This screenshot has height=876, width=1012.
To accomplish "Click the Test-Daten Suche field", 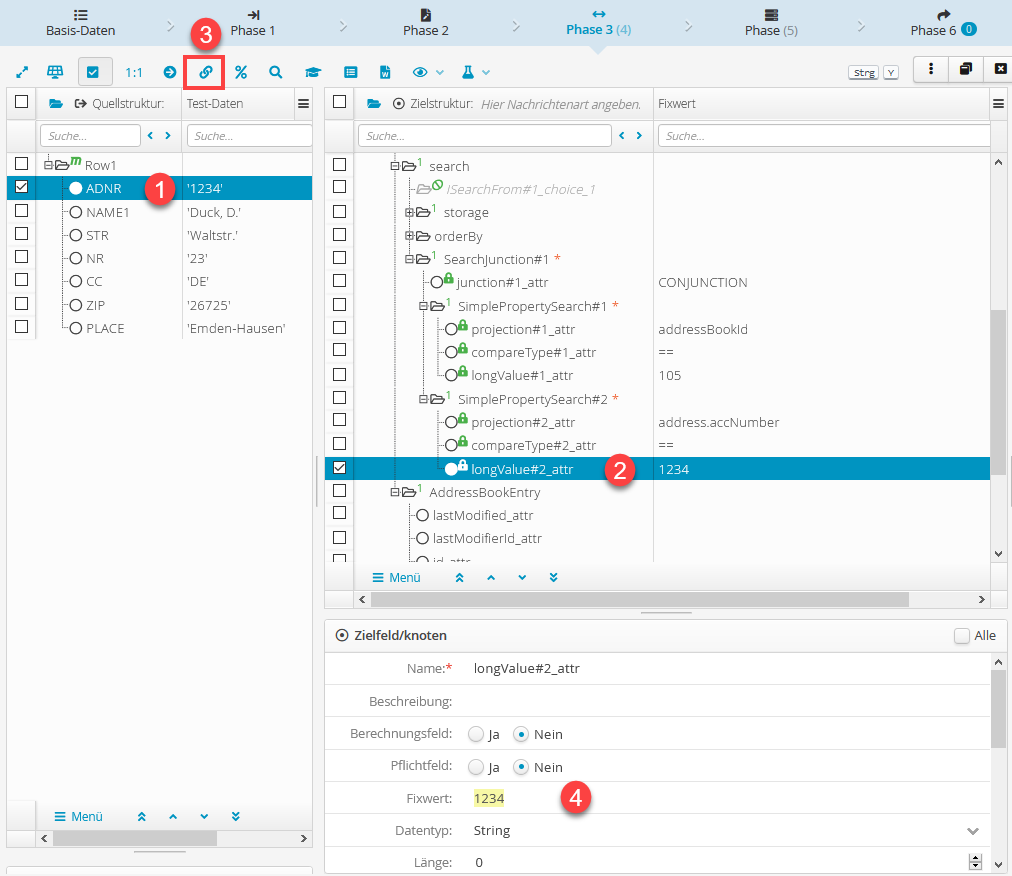I will pos(250,136).
